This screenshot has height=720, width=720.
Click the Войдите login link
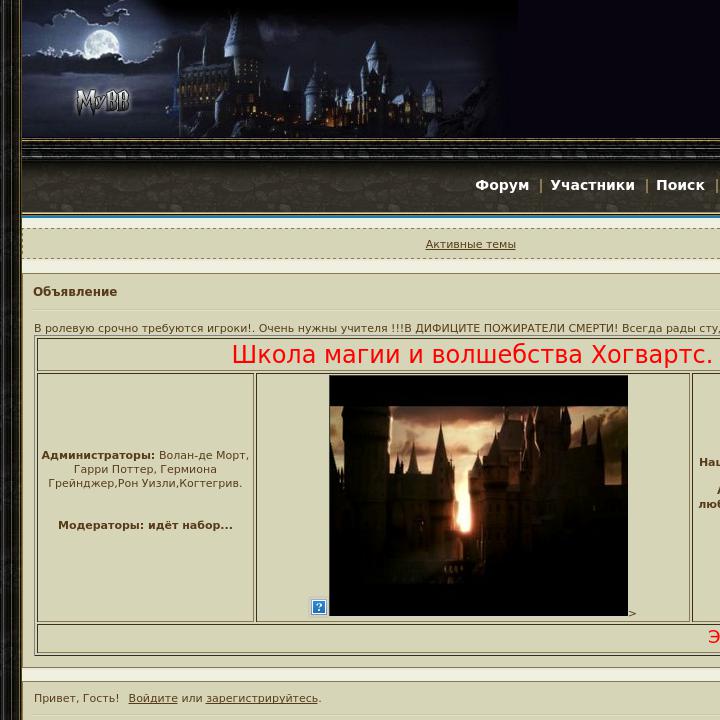[153, 698]
